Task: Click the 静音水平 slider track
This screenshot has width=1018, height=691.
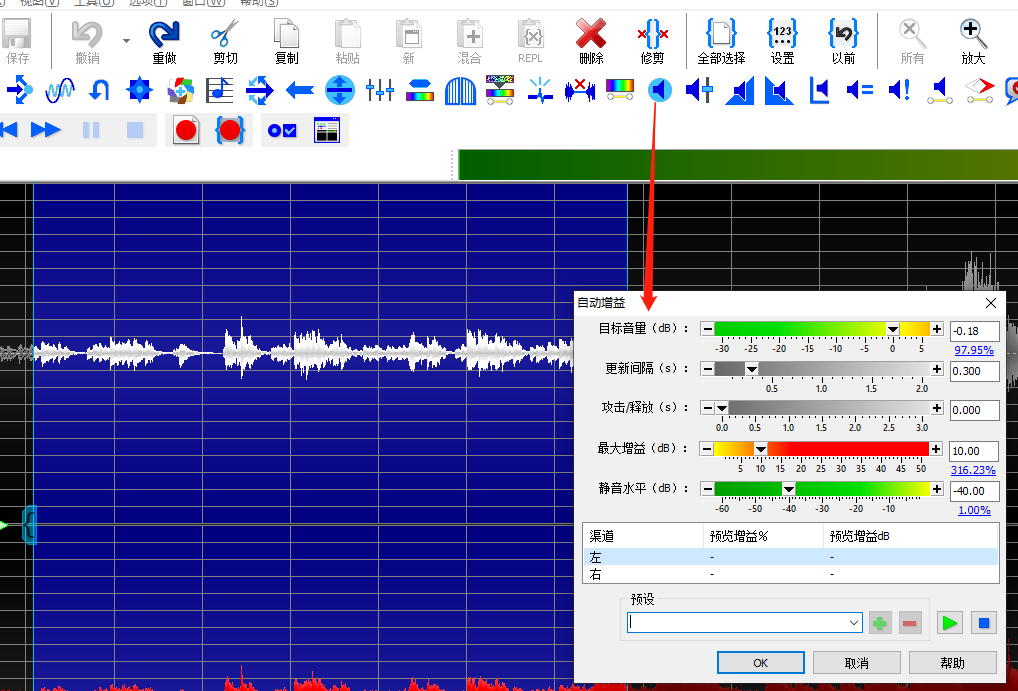Action: tap(822, 488)
